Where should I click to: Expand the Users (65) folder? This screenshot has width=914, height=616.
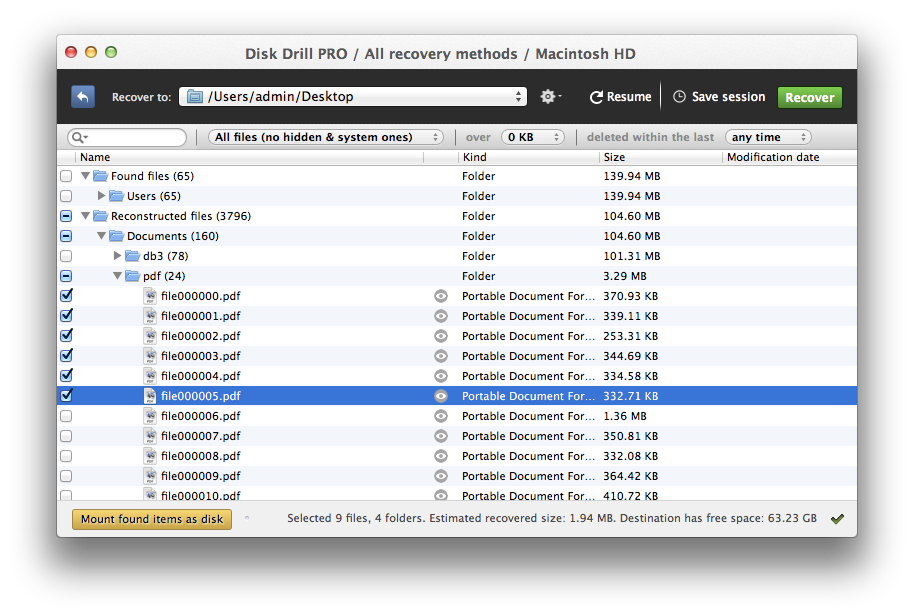coord(101,195)
